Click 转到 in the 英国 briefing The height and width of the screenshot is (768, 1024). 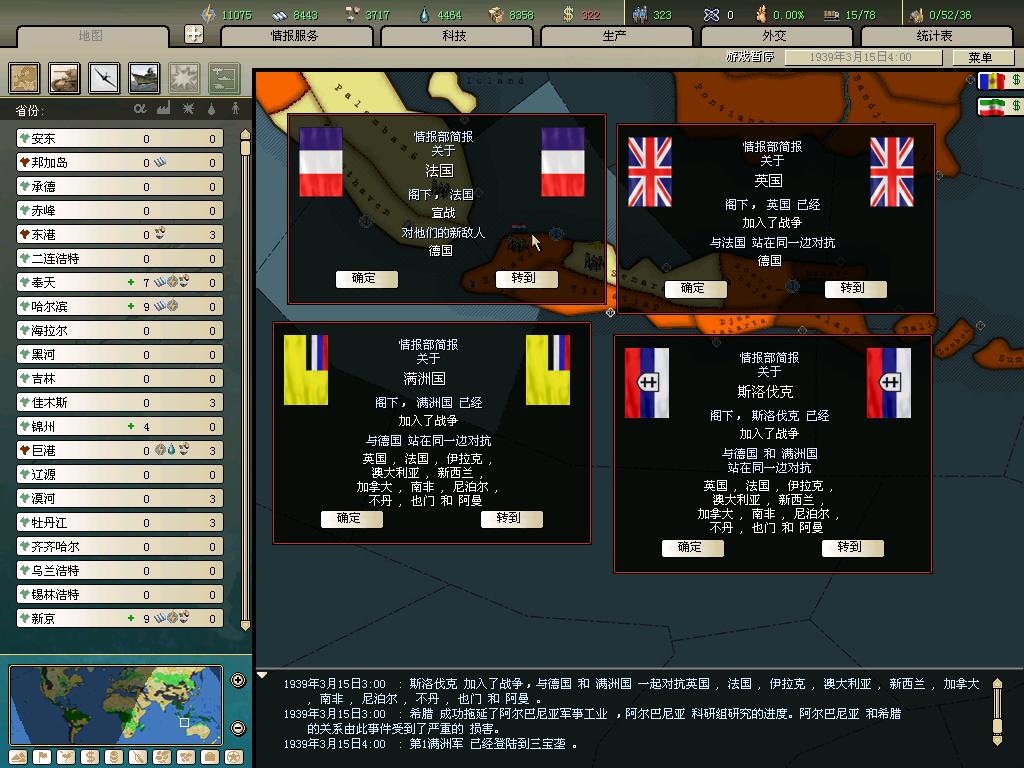tap(855, 289)
